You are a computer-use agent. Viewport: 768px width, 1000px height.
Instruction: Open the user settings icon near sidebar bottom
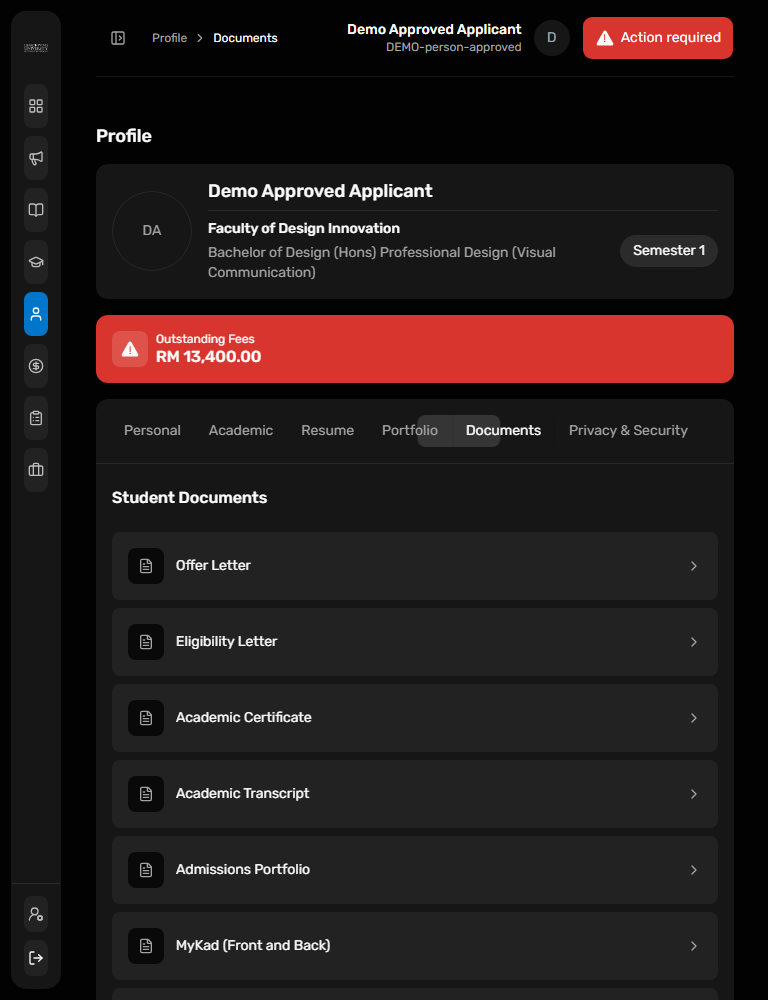pyautogui.click(x=36, y=915)
